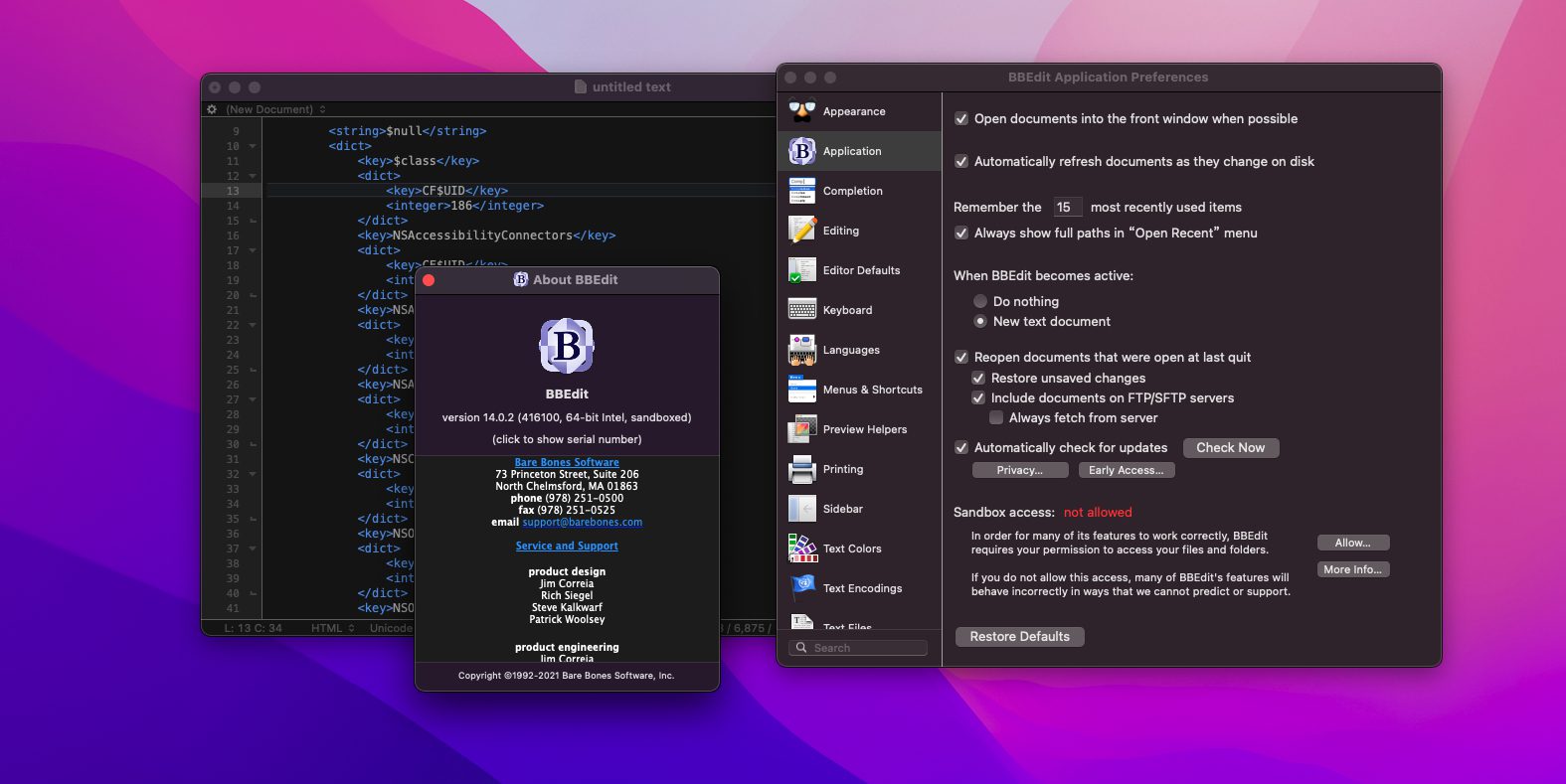Open Editing preferences pencil icon
The image size is (1566, 784).
coord(802,231)
